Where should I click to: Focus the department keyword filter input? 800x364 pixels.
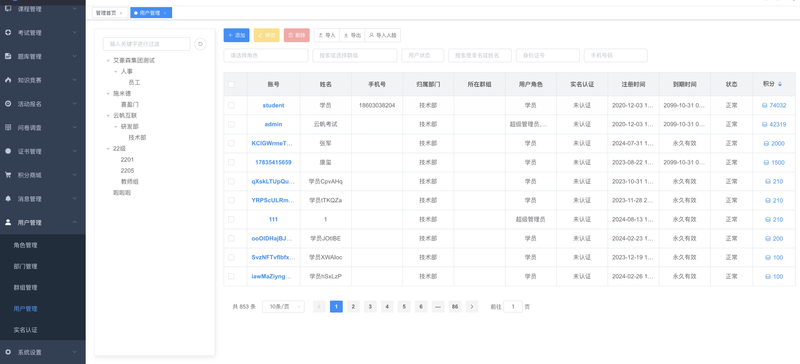coord(146,44)
